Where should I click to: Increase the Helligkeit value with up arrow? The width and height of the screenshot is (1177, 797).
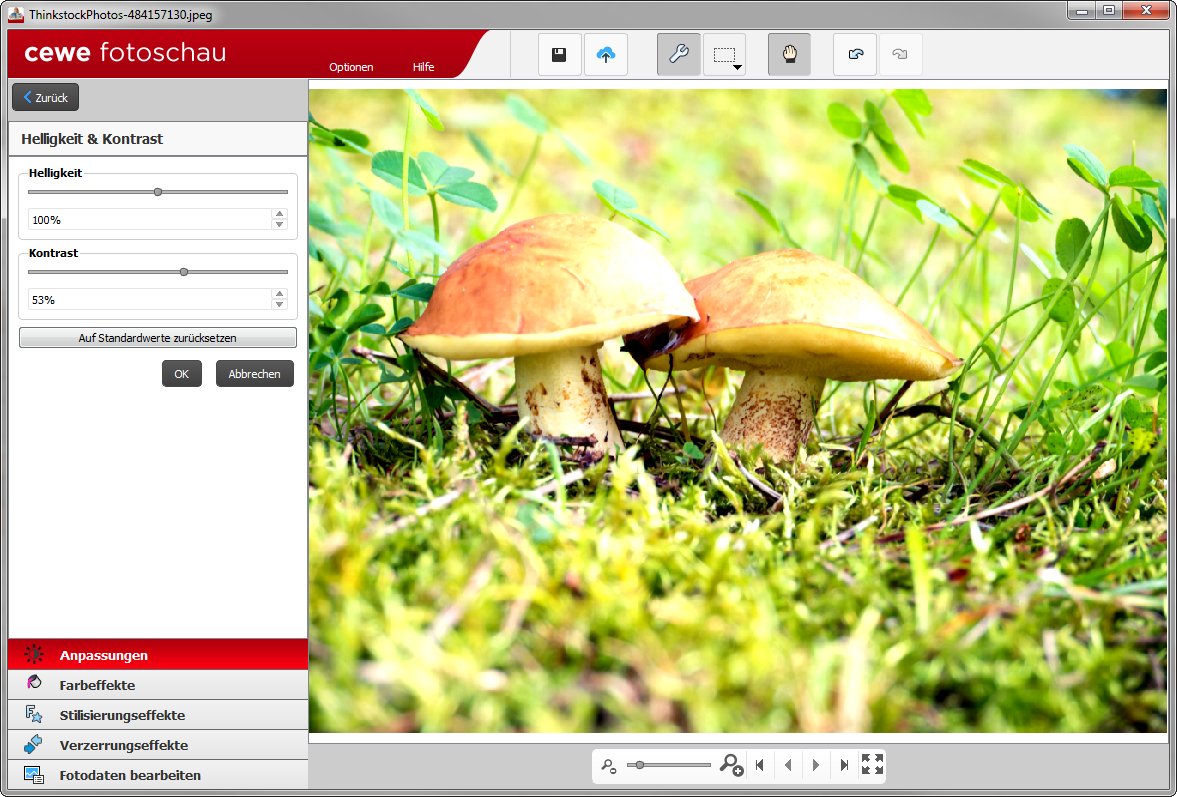tap(280, 214)
